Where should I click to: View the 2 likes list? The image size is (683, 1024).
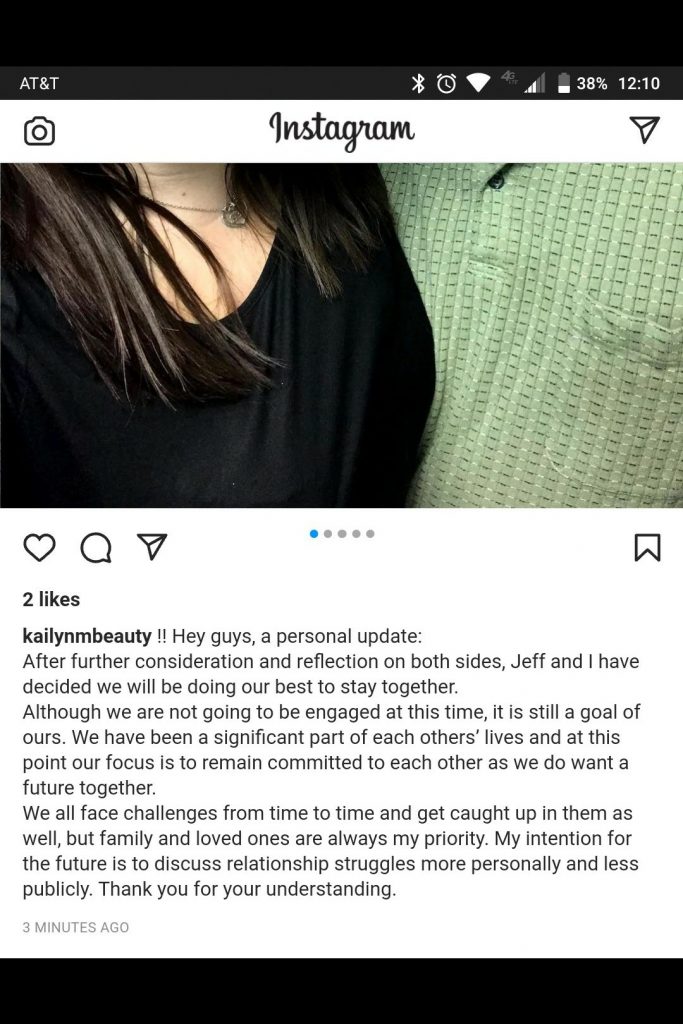coord(51,599)
